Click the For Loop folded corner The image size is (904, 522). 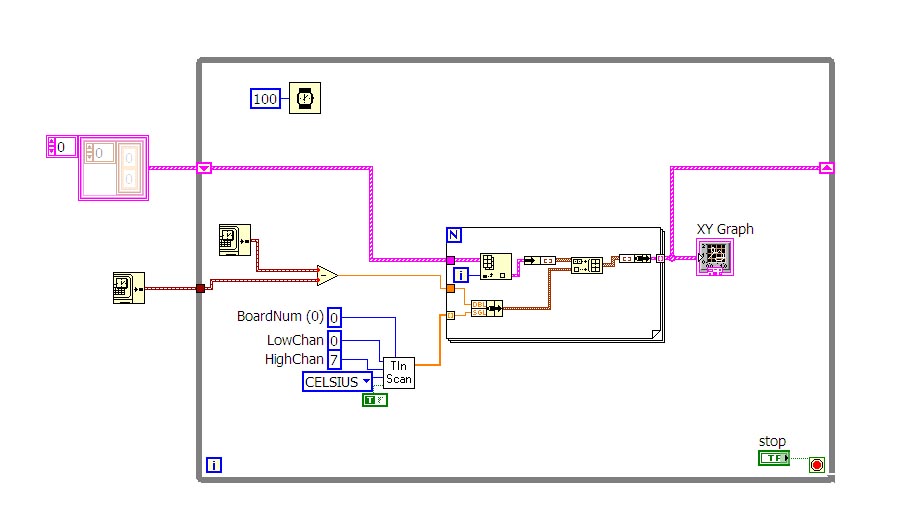pos(656,334)
